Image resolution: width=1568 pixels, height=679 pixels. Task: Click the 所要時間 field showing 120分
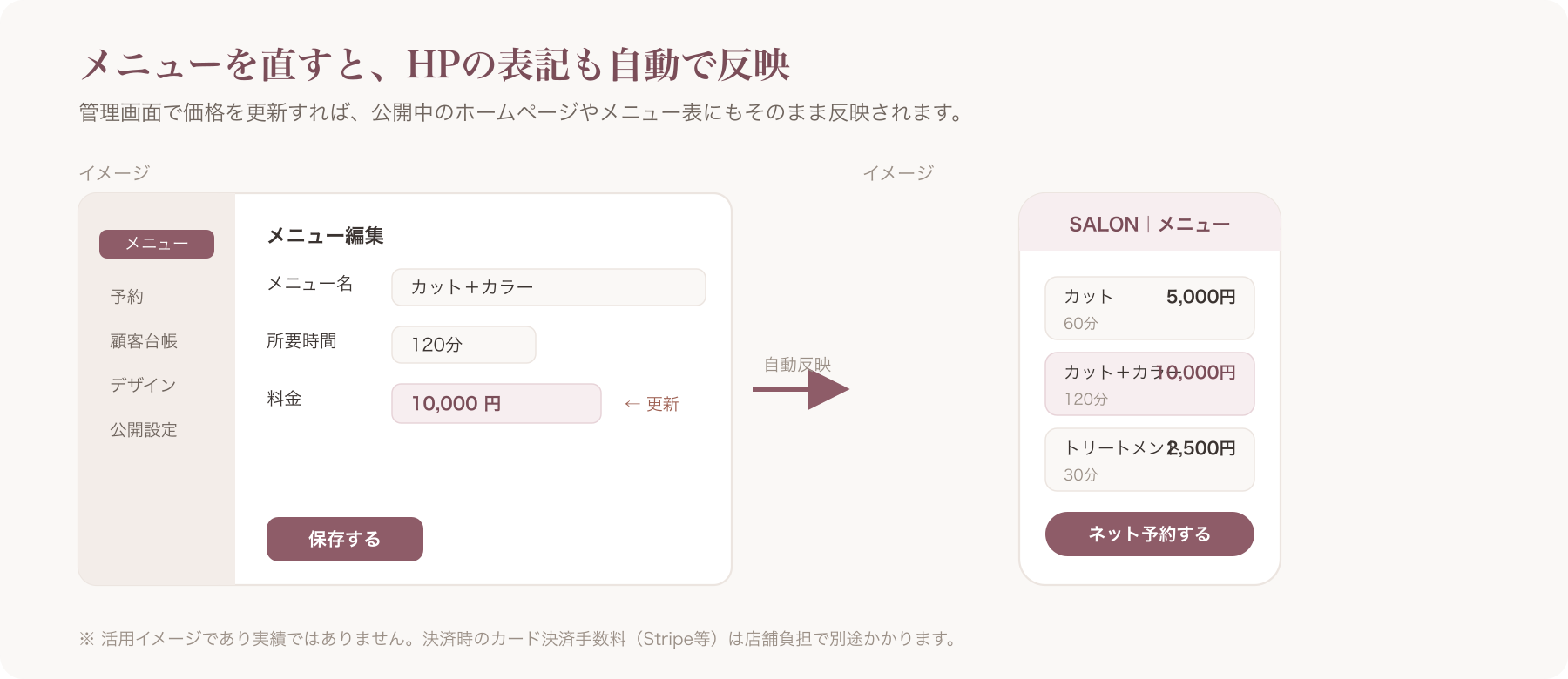463,345
